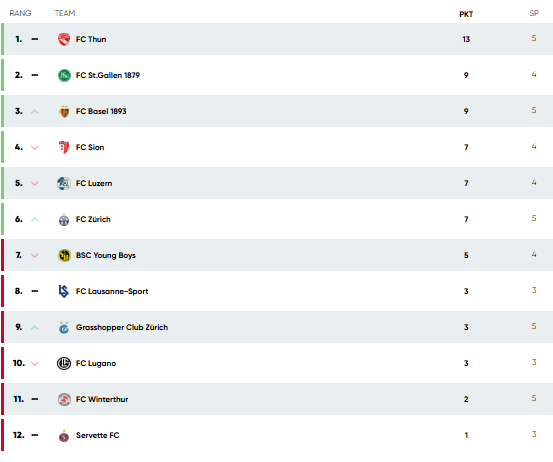
Task: Click the red down arrow beside FC Lugano
Action: point(35,364)
